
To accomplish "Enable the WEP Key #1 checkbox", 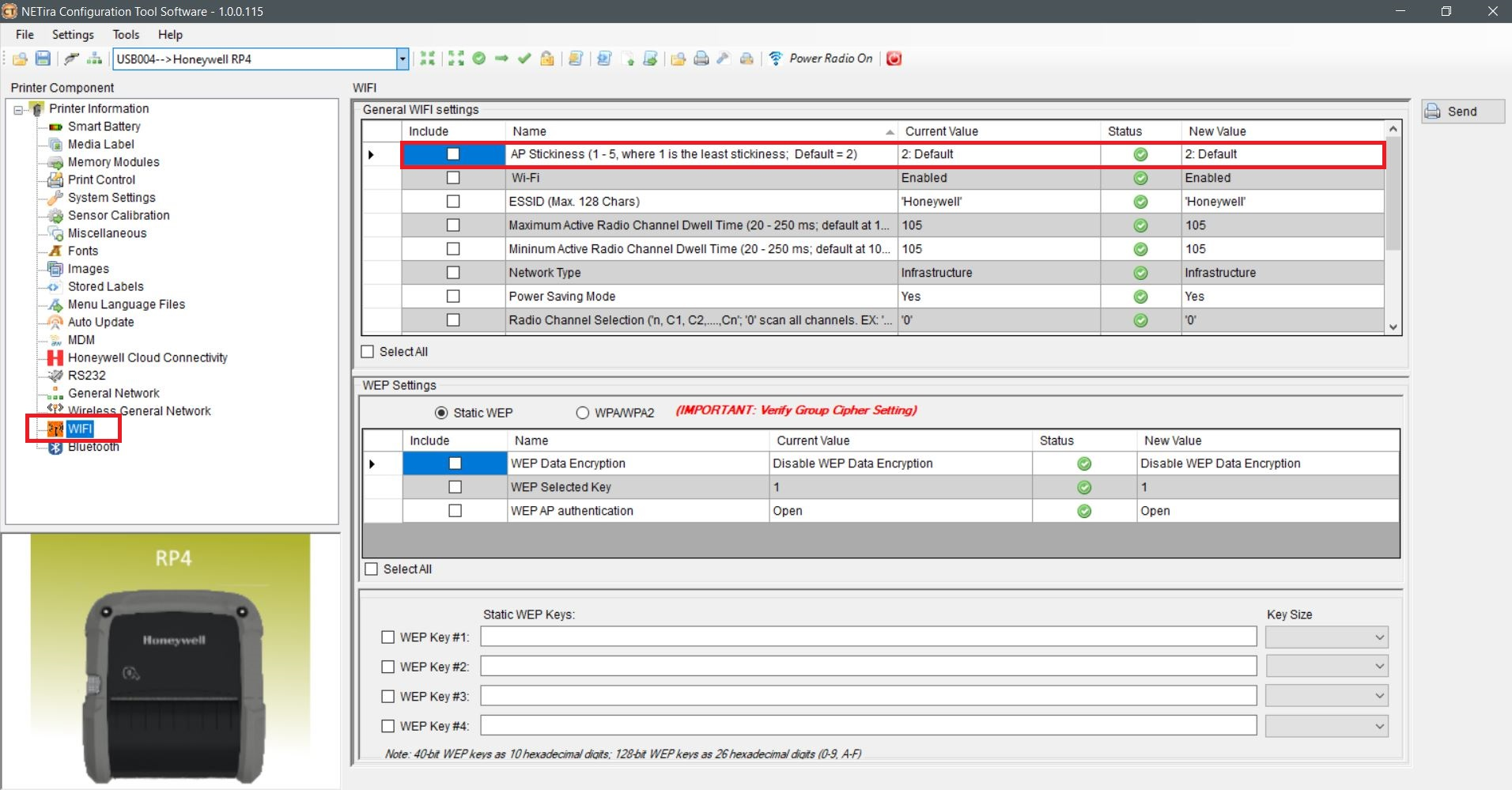I will point(388,637).
